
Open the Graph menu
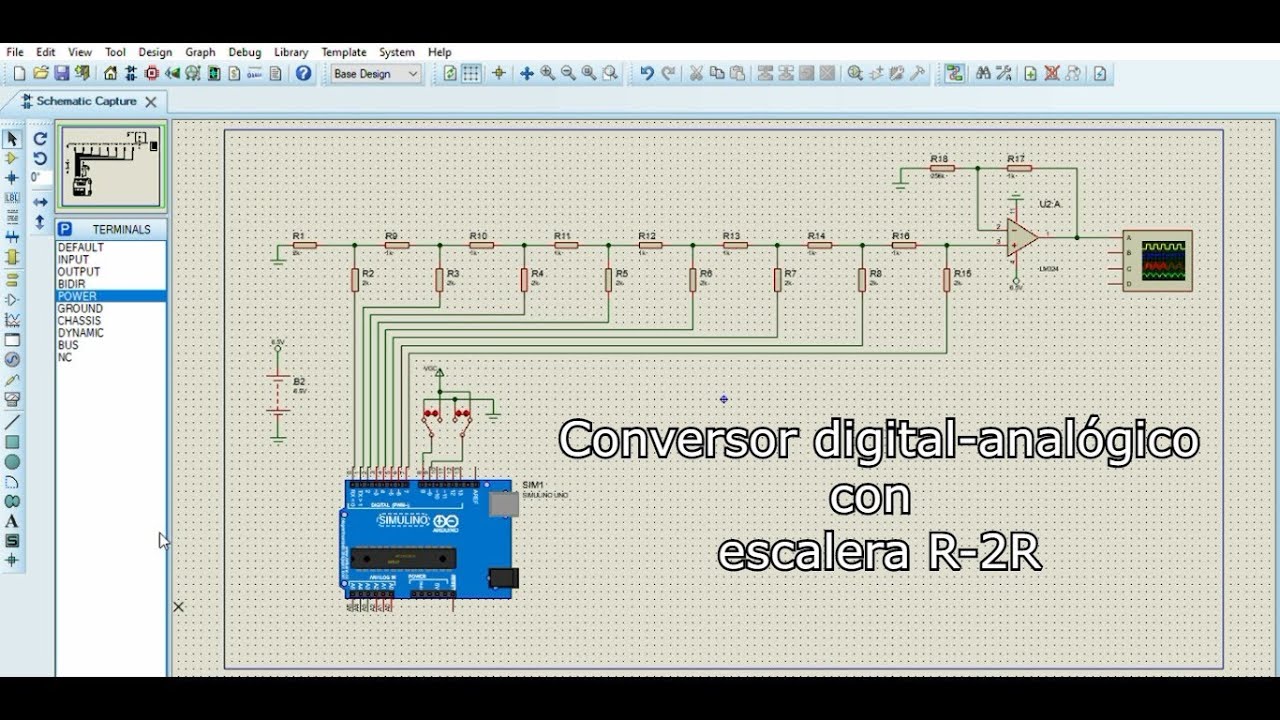point(200,52)
